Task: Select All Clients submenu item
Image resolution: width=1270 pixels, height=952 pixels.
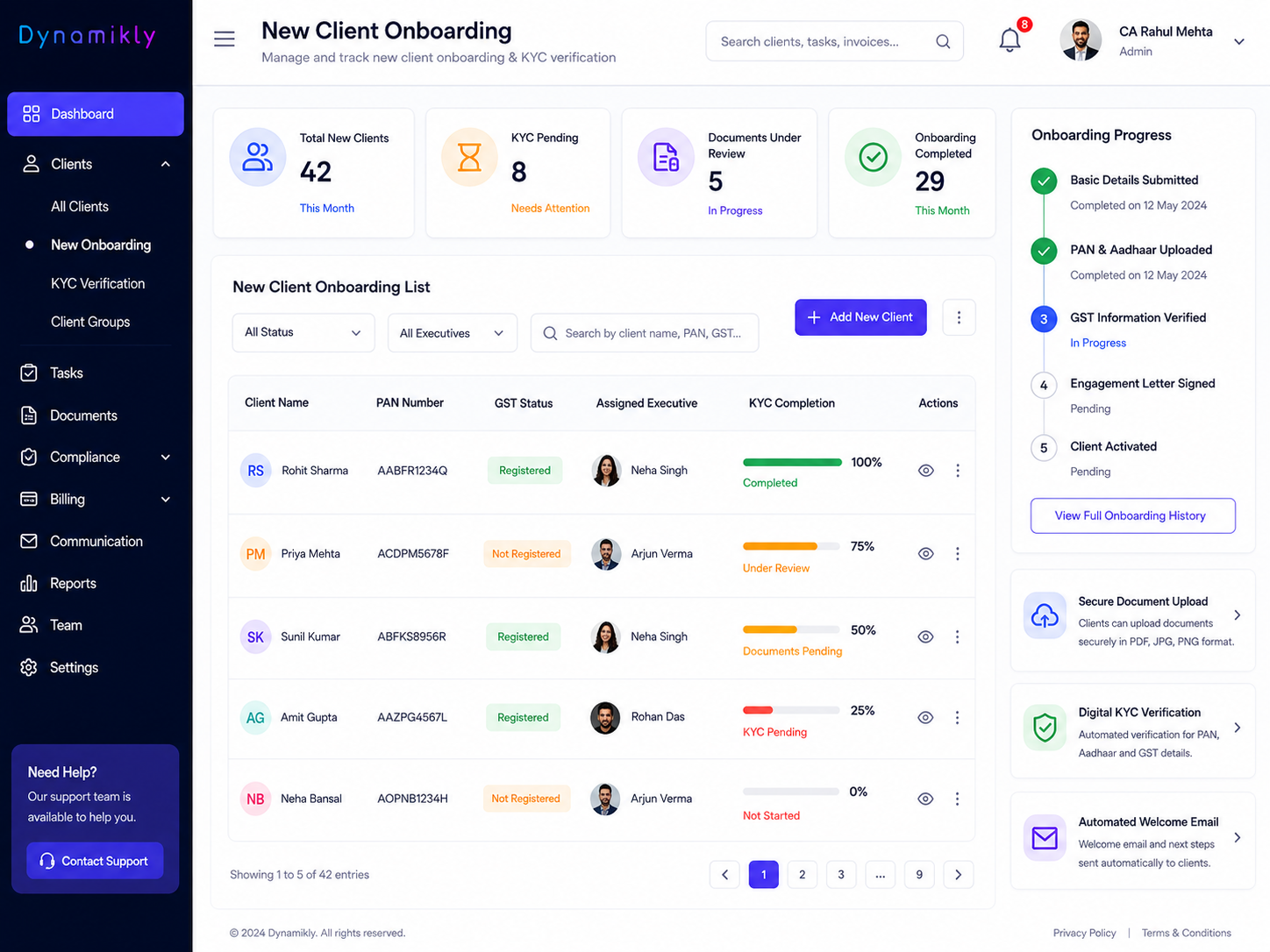Action: (x=80, y=207)
